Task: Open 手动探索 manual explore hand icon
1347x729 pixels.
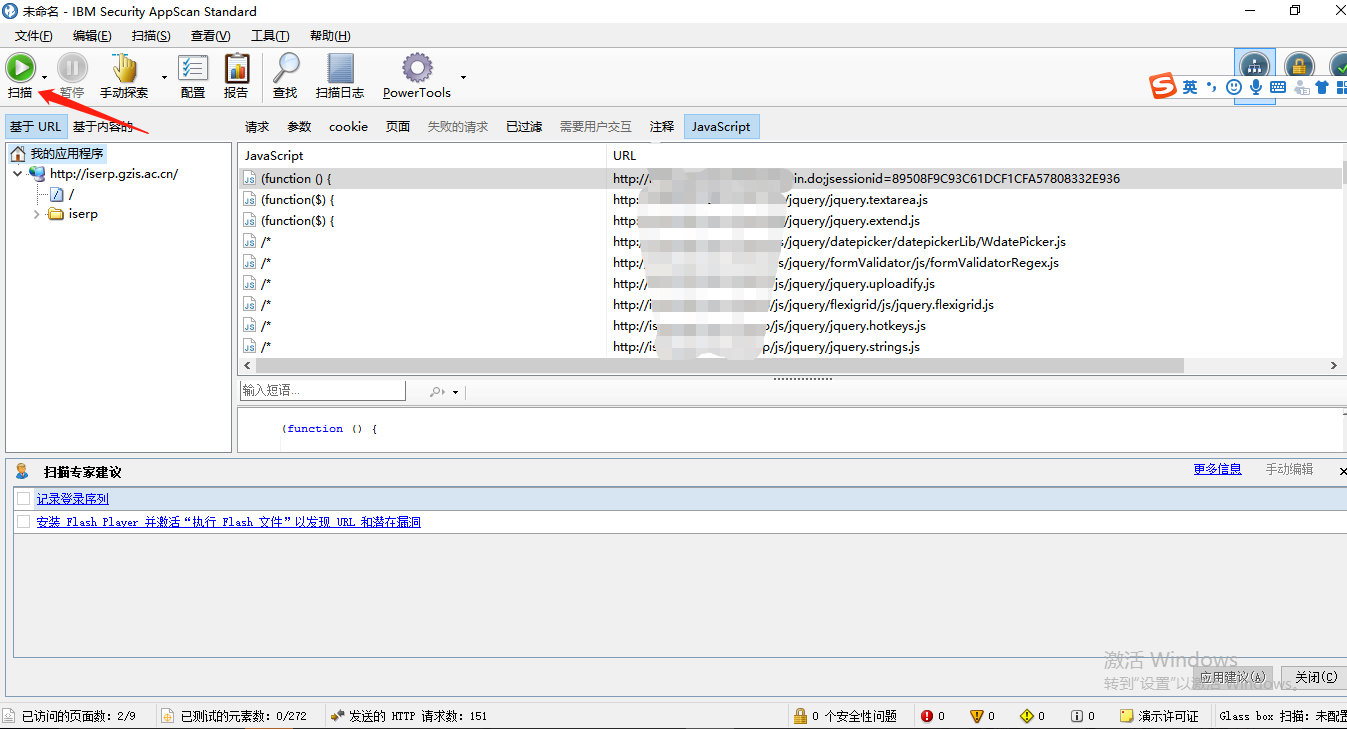Action: [124, 68]
